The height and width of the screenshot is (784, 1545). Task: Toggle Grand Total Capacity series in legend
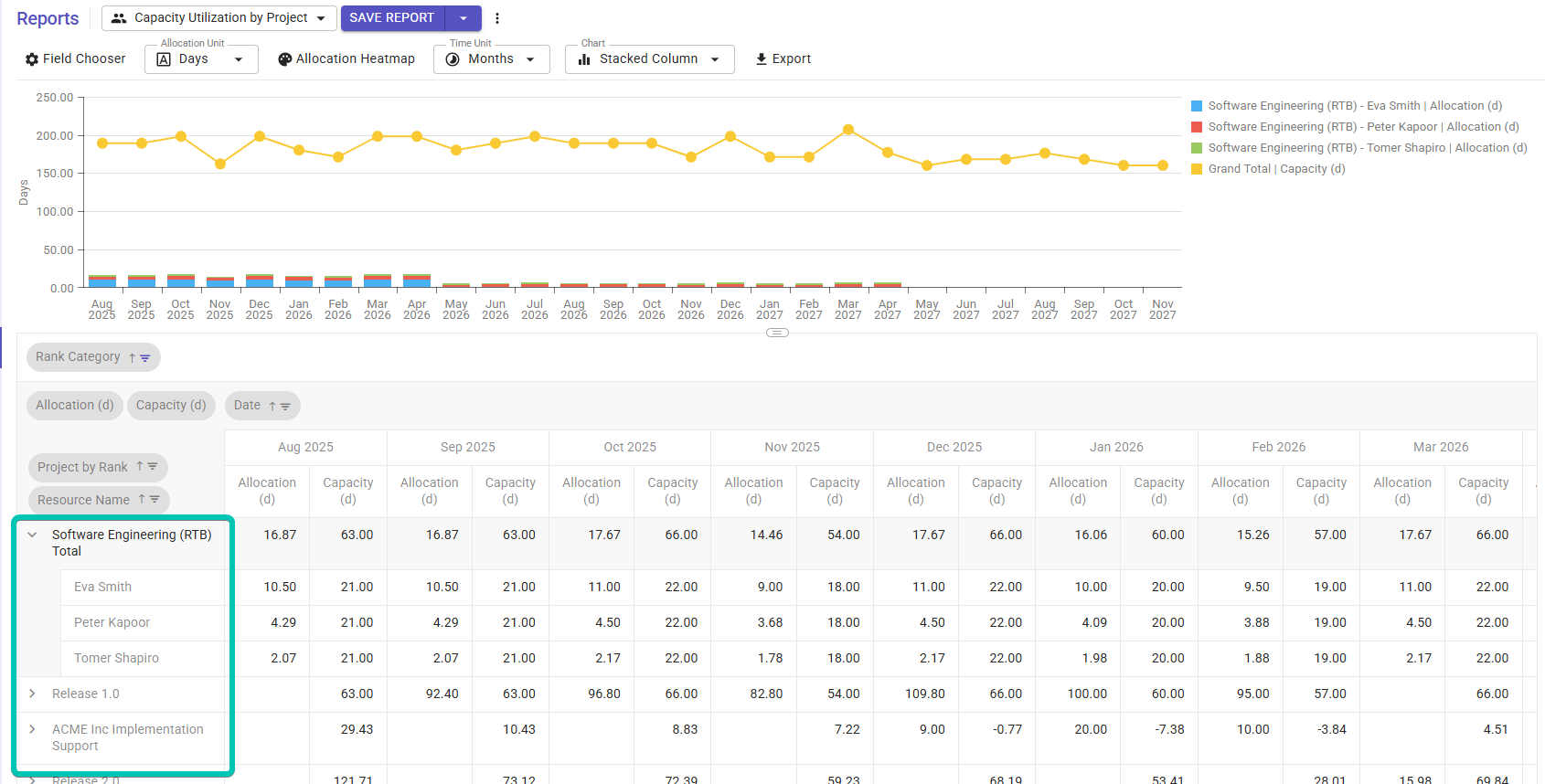(1275, 169)
